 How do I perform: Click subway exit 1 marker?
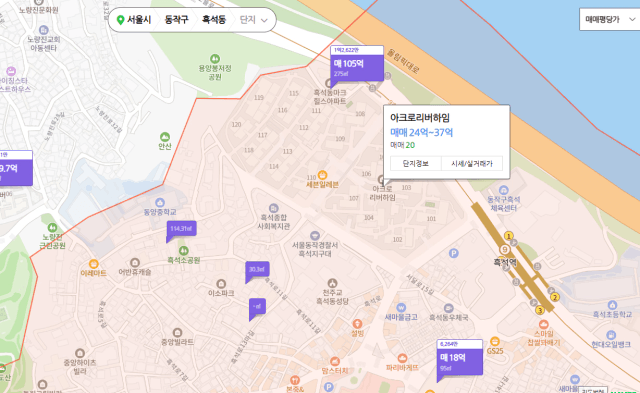click(x=509, y=236)
